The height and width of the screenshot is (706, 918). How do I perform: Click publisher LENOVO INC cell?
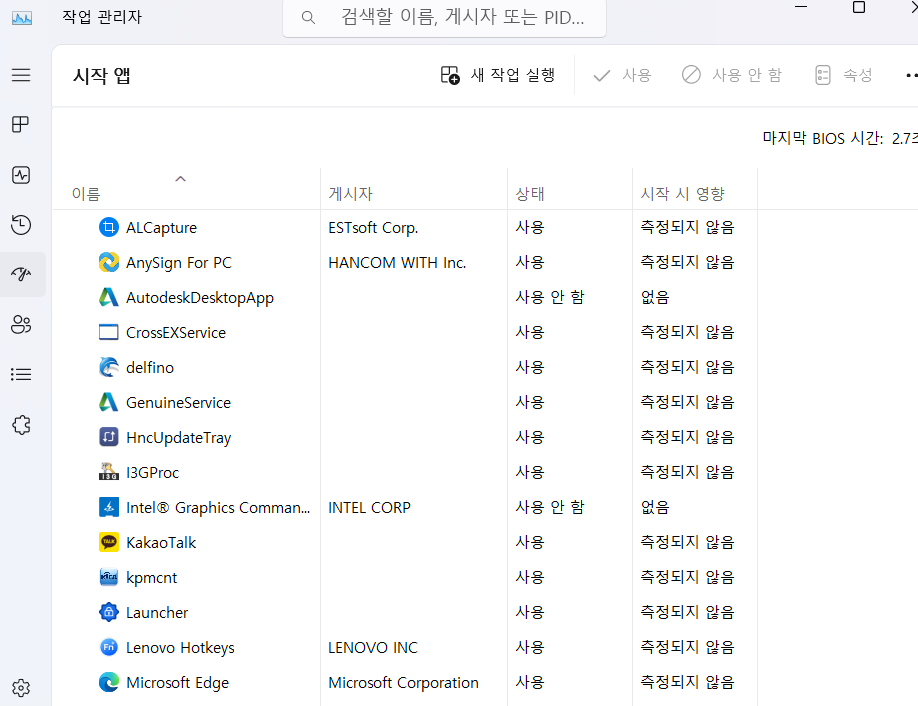(373, 647)
